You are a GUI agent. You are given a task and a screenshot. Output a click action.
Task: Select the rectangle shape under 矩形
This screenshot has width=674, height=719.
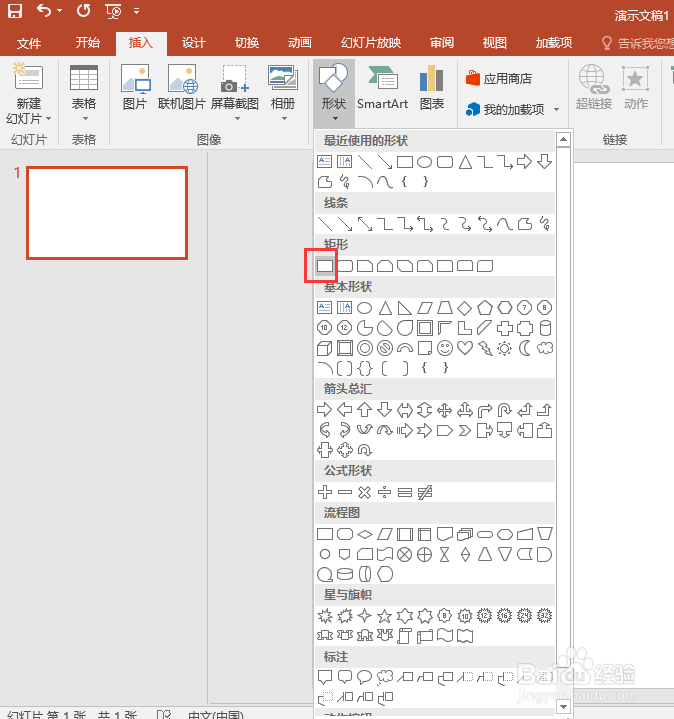[325, 266]
